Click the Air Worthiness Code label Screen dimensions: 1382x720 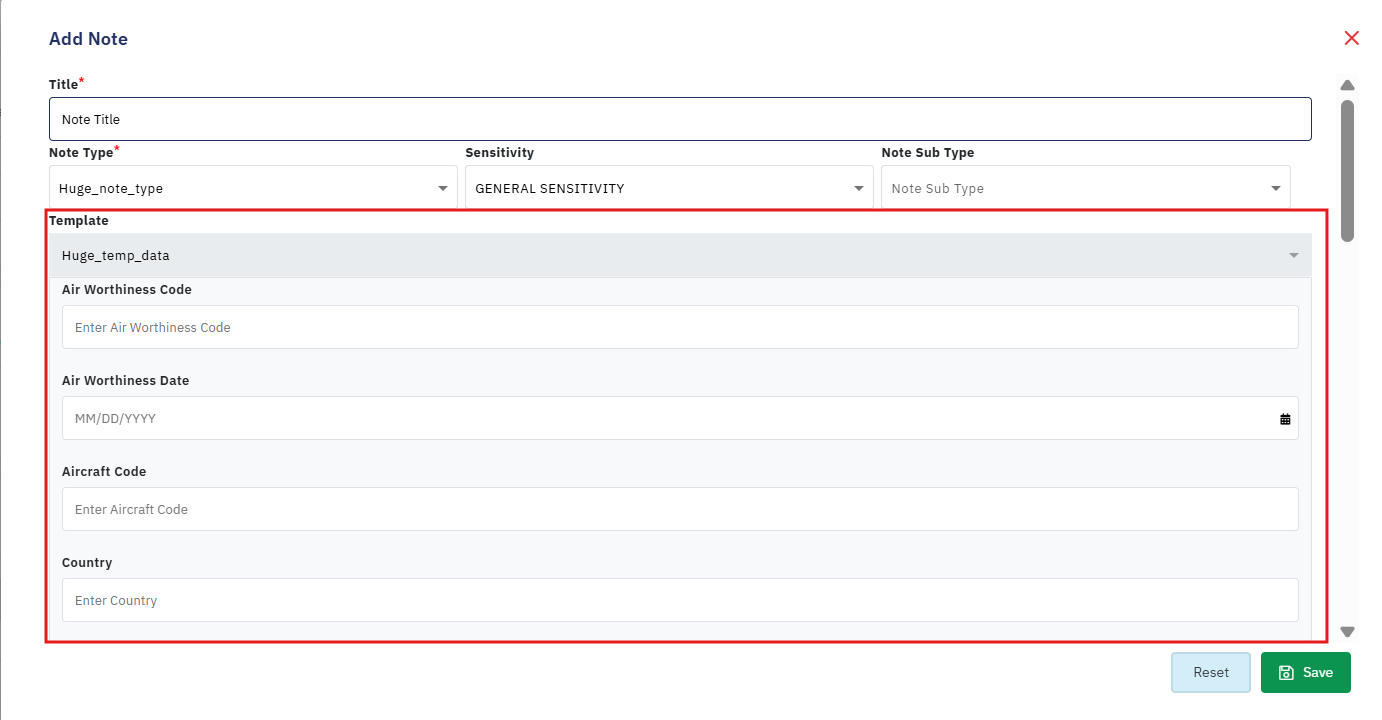[127, 289]
